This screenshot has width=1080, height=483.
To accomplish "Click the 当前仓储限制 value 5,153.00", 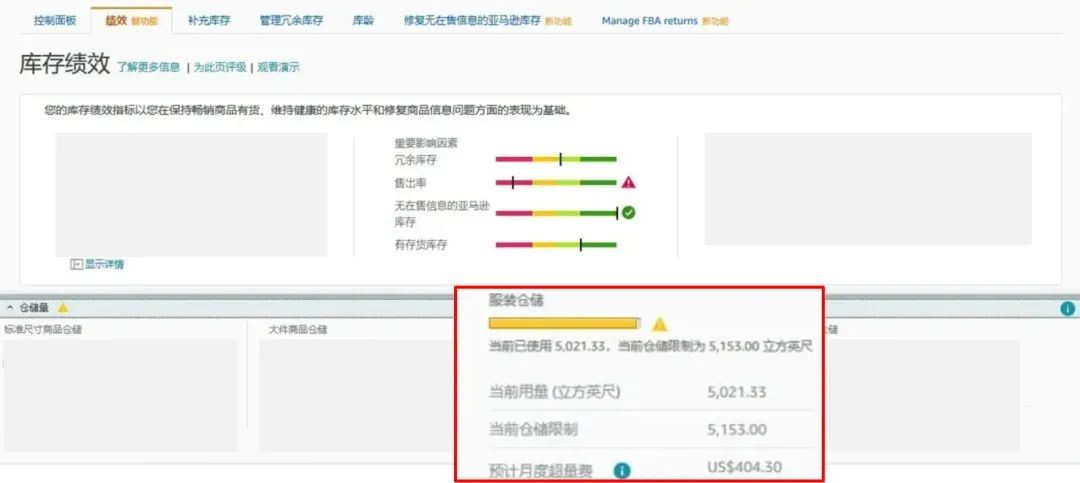I will pyautogui.click(x=737, y=430).
